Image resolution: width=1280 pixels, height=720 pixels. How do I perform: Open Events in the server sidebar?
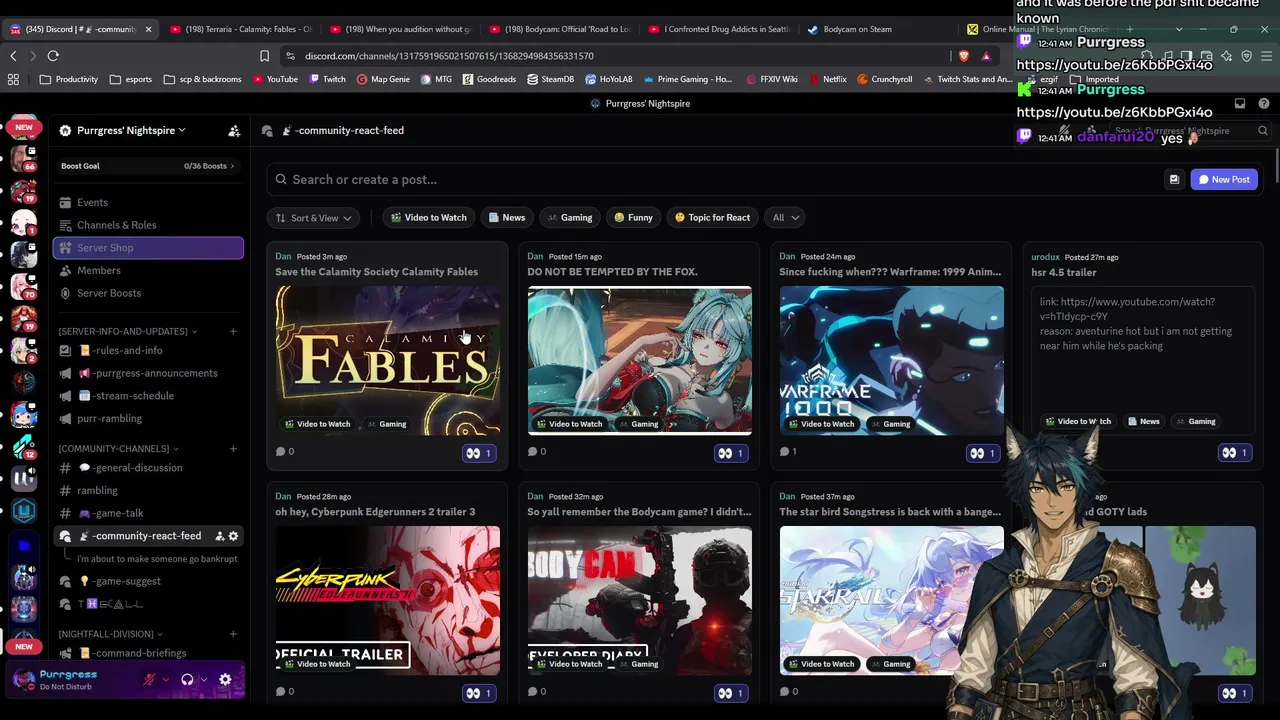point(148,202)
